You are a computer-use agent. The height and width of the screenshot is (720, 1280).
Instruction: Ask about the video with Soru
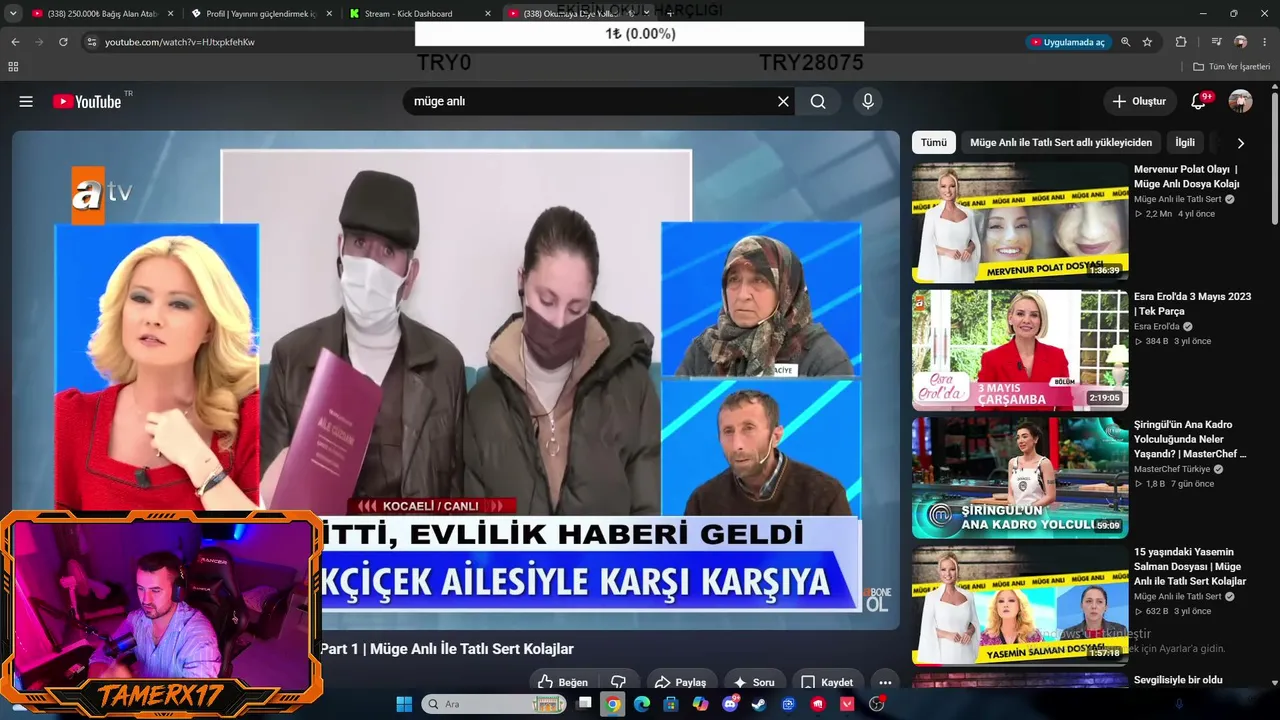[754, 682]
